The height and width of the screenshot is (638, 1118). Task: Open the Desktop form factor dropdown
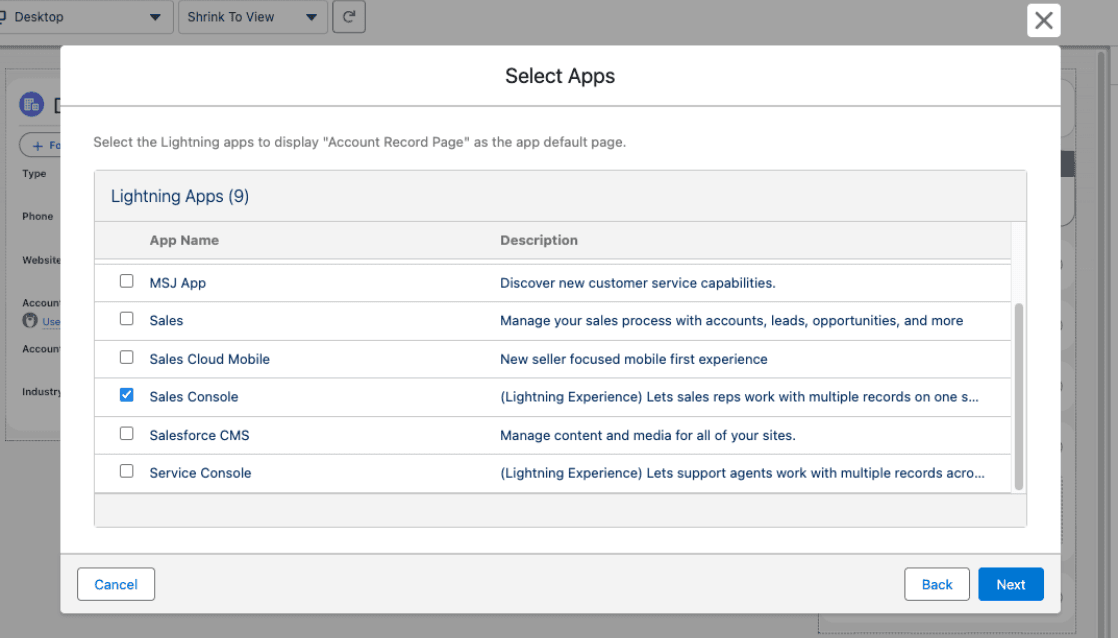click(84, 17)
